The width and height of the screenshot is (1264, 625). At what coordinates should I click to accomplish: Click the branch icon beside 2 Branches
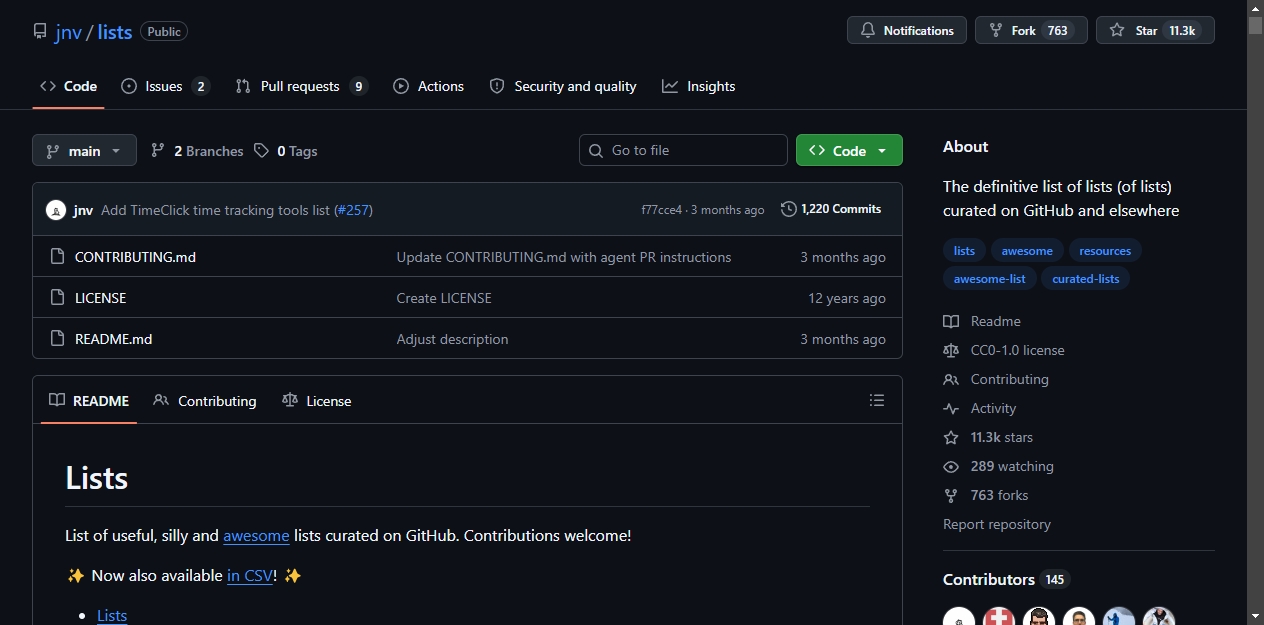coord(158,150)
